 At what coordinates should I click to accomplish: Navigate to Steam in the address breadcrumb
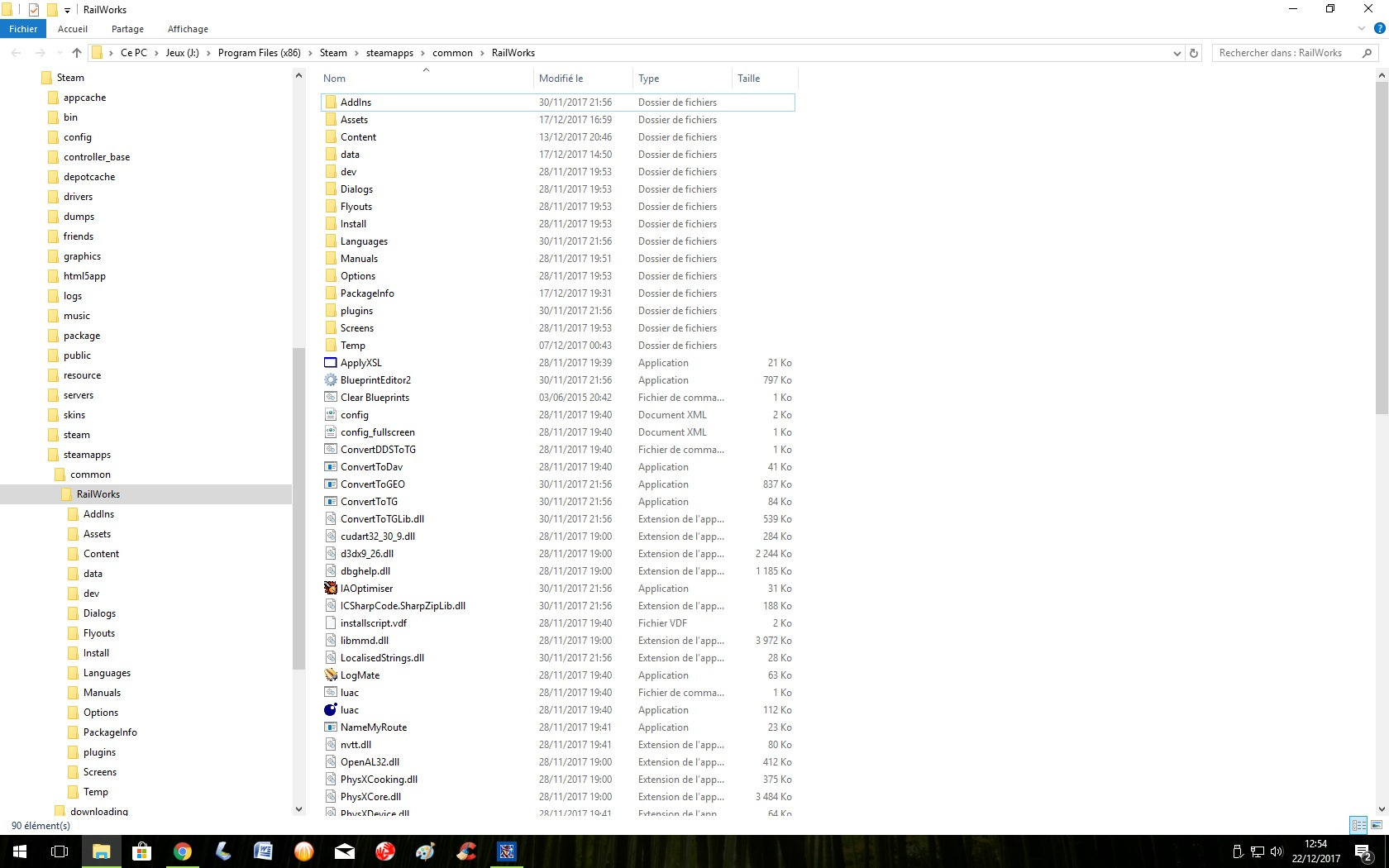click(333, 53)
